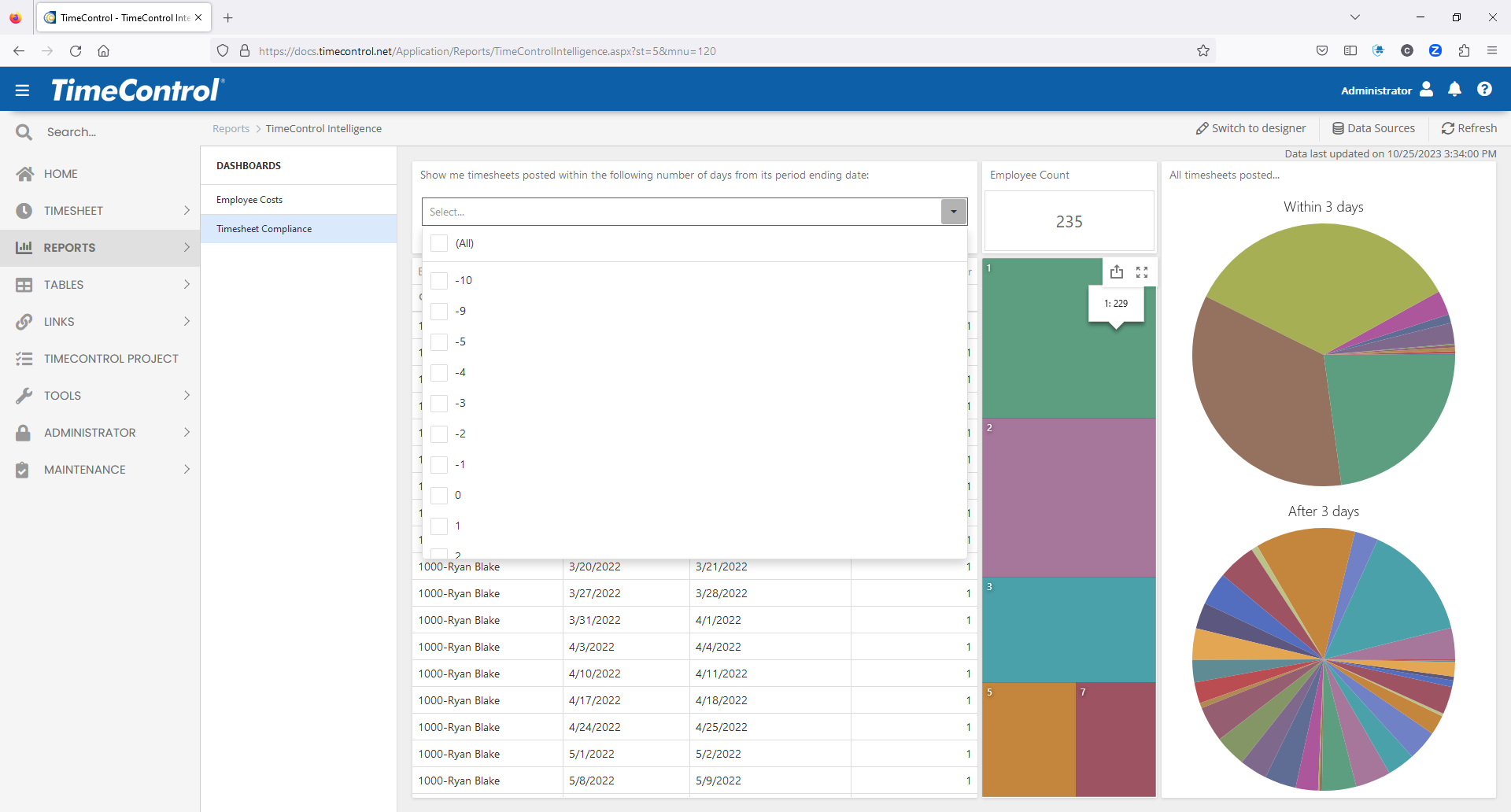Click the Data Sources label
Image resolution: width=1511 pixels, height=812 pixels.
pos(1381,128)
